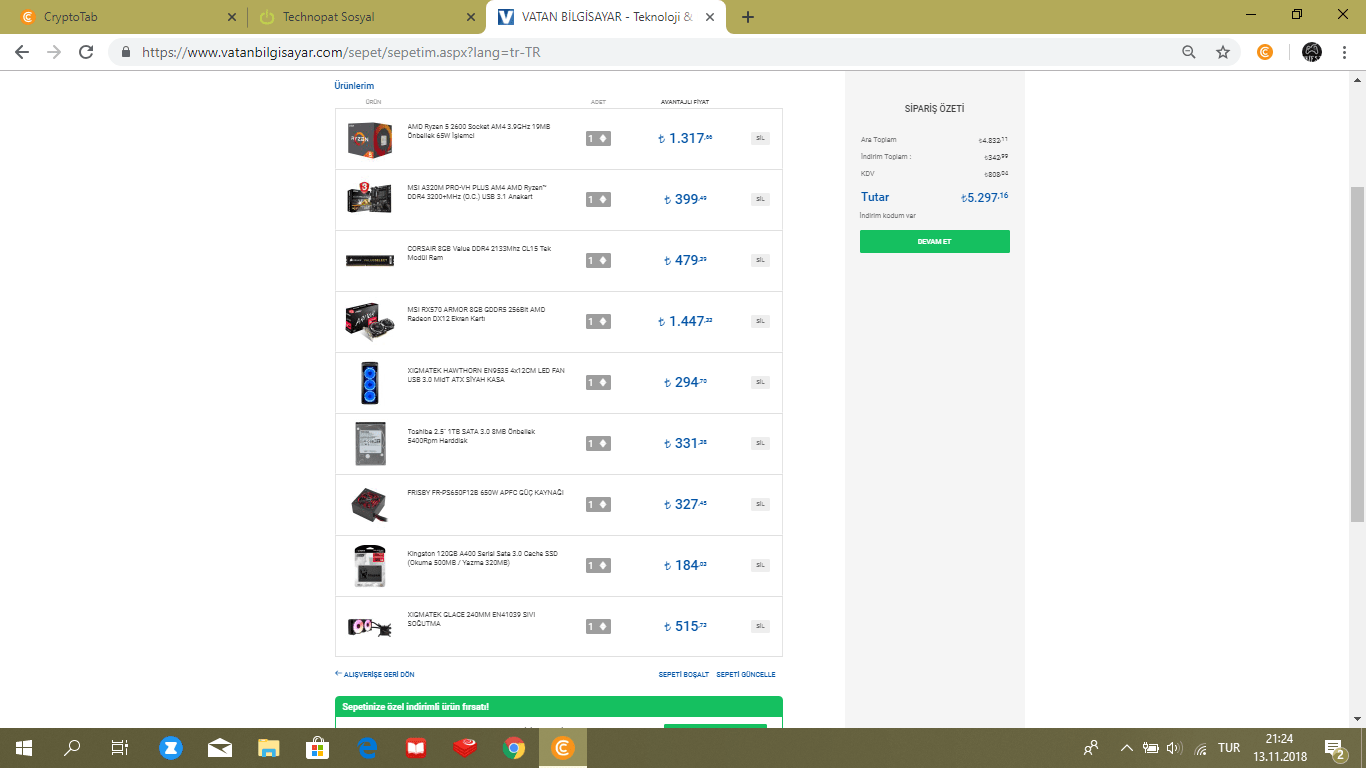Change quantity for MSI RX570 ARMOR card
Screen dimensions: 1366x768
tap(598, 321)
